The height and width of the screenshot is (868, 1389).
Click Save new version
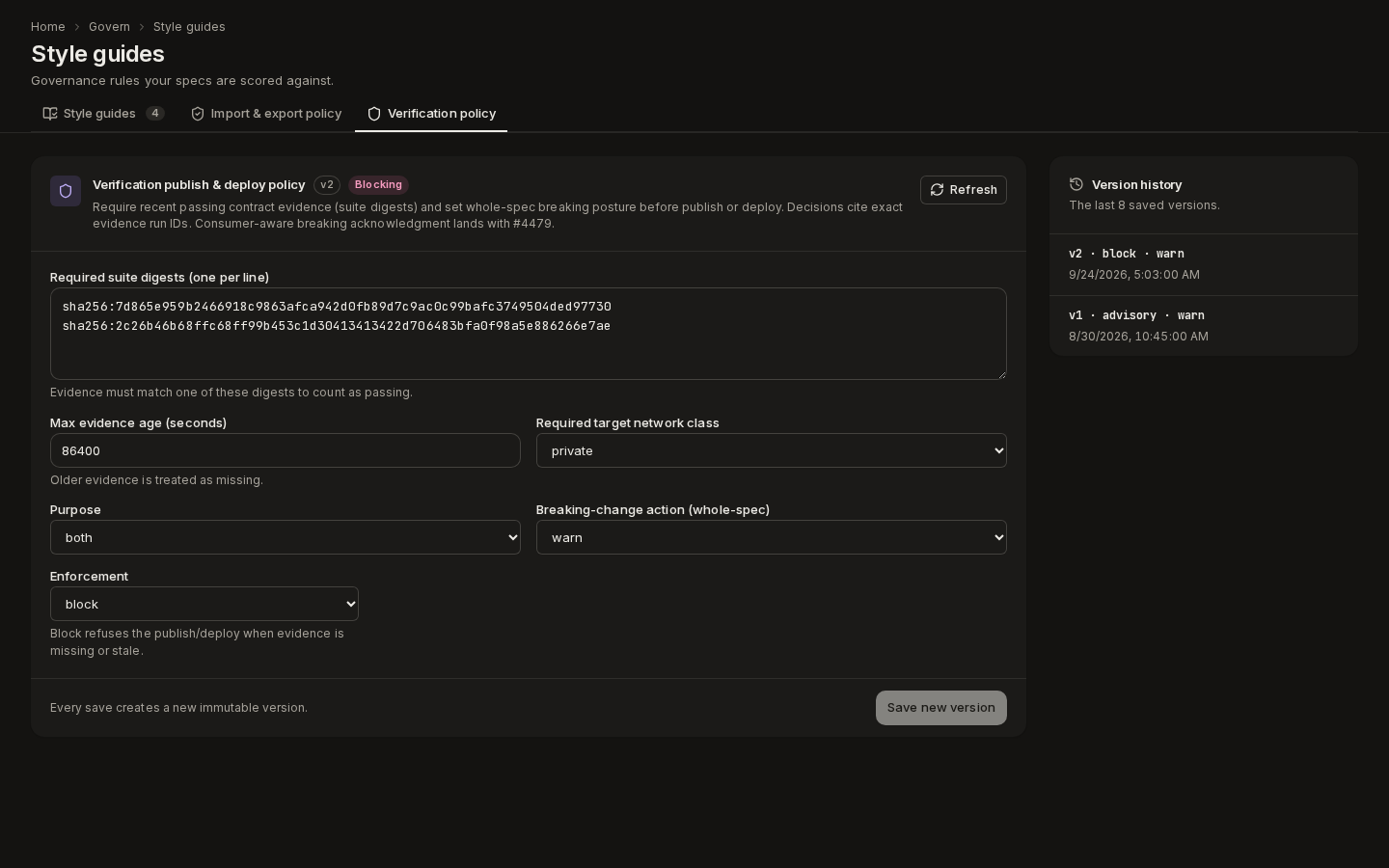pyautogui.click(x=941, y=708)
